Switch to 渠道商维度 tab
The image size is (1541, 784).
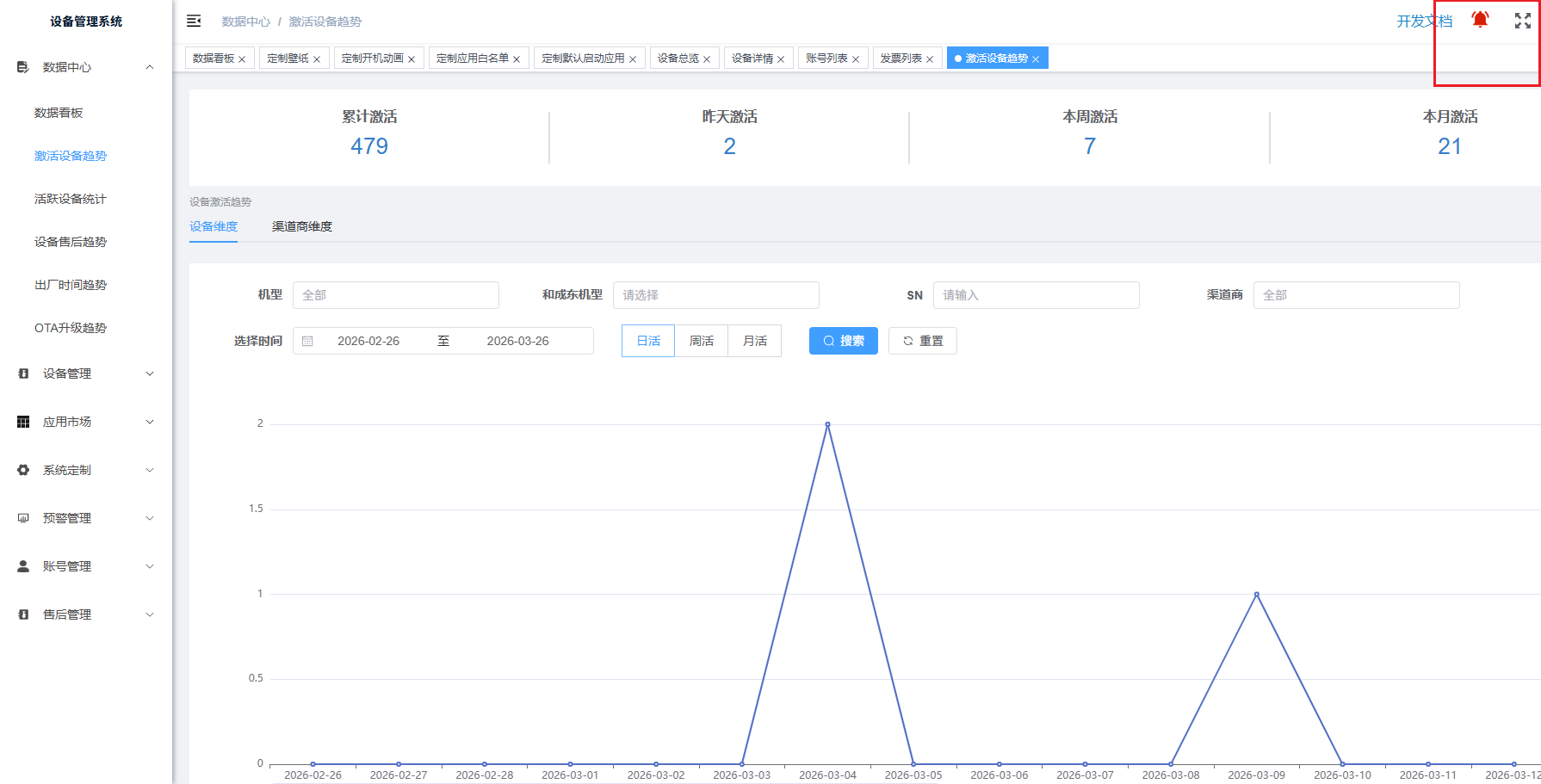[x=302, y=226]
